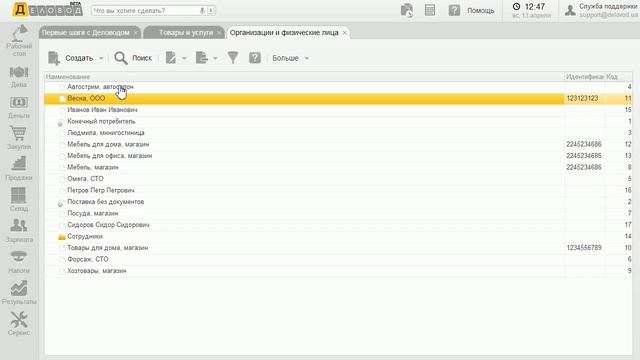Screen dimensions: 640x360
Task: Click the Идентификатор column header
Action: pyautogui.click(x=584, y=77)
